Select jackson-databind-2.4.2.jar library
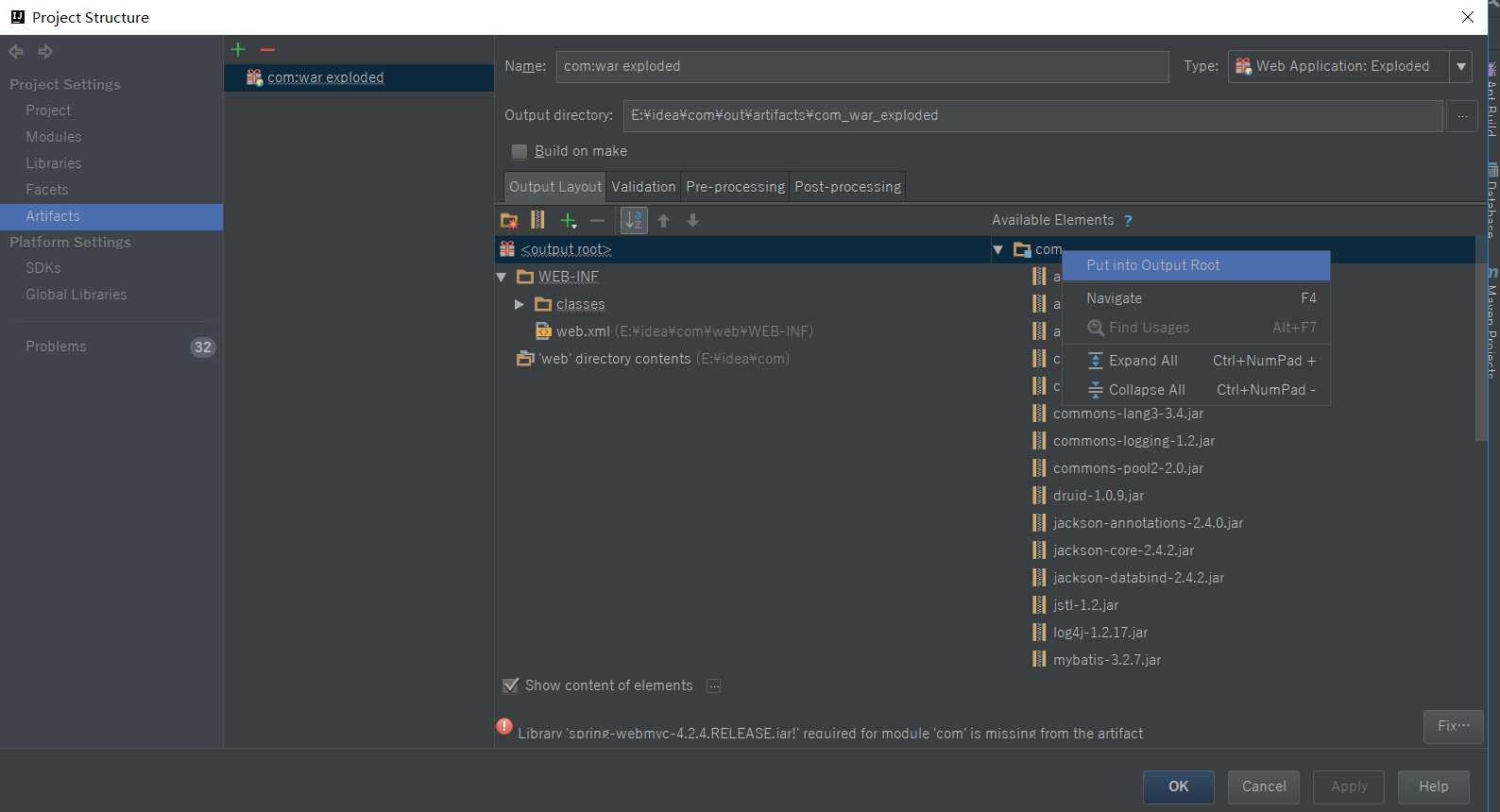Image resolution: width=1500 pixels, height=812 pixels. [x=1138, y=578]
